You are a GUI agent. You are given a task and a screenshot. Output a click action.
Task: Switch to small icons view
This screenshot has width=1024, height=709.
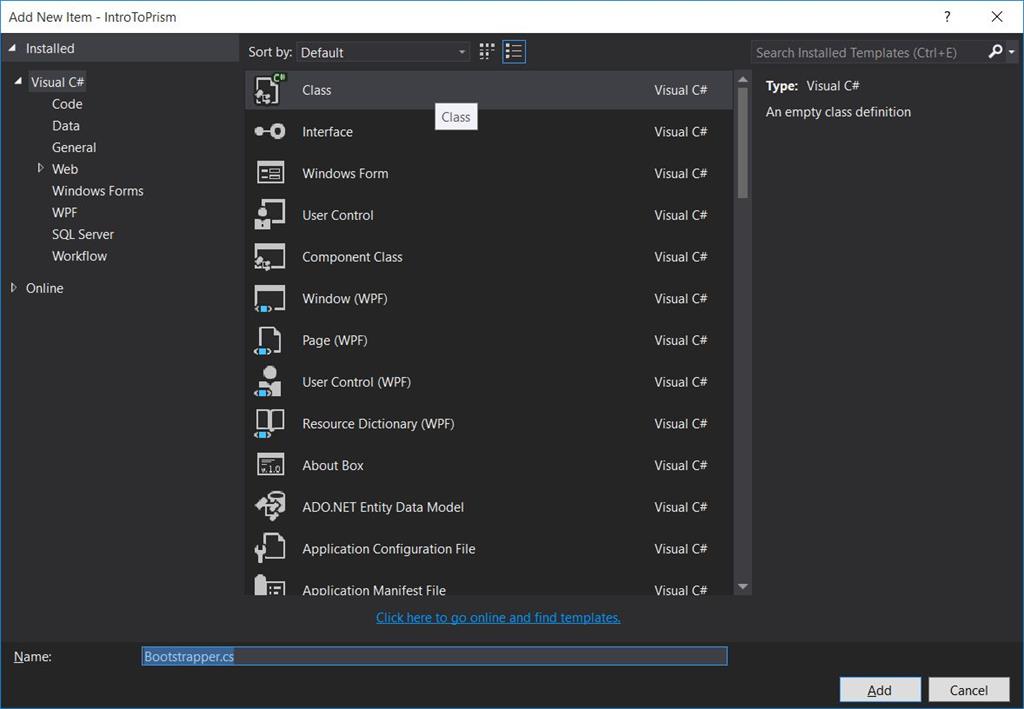coord(487,52)
